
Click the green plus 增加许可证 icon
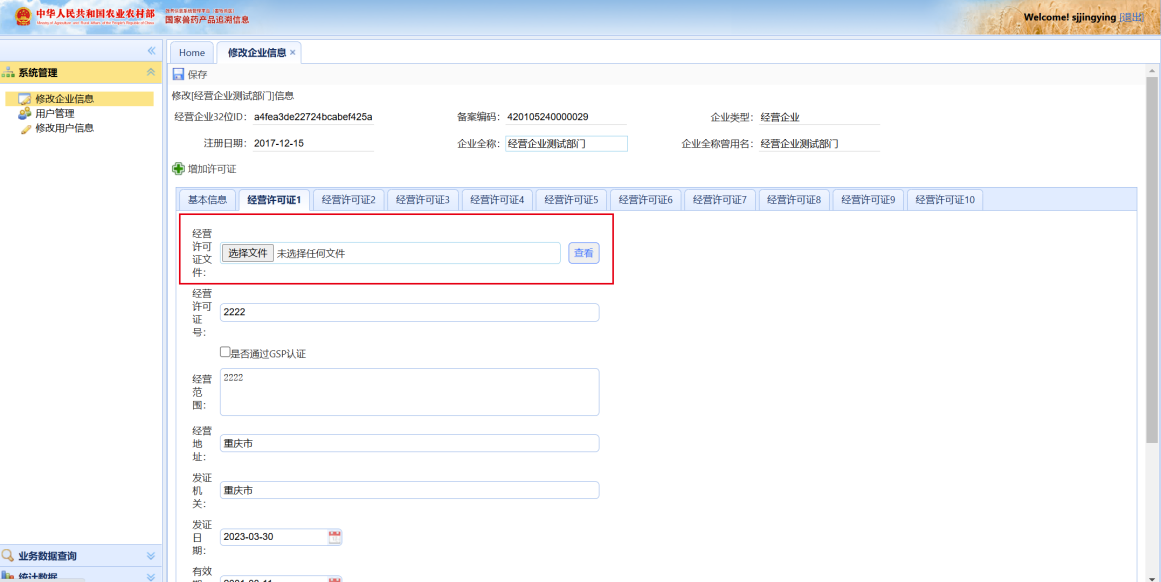tap(178, 169)
